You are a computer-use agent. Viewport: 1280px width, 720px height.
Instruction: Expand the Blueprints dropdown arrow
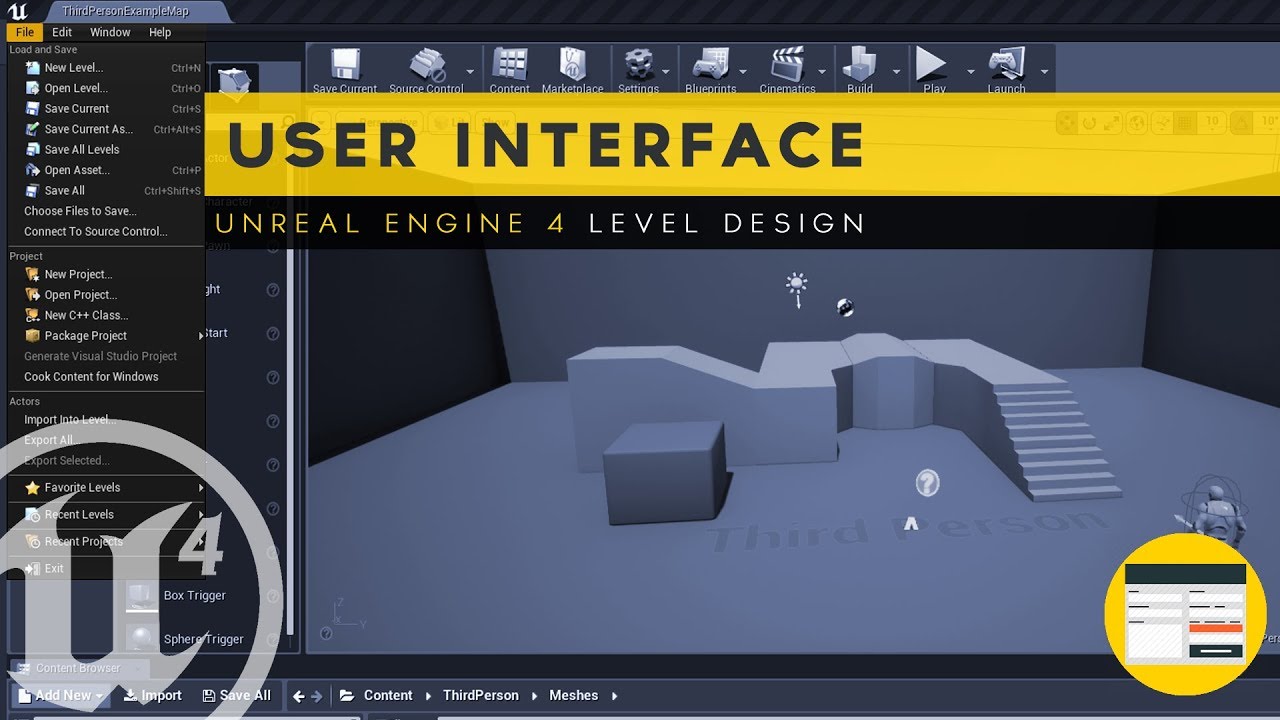743,72
